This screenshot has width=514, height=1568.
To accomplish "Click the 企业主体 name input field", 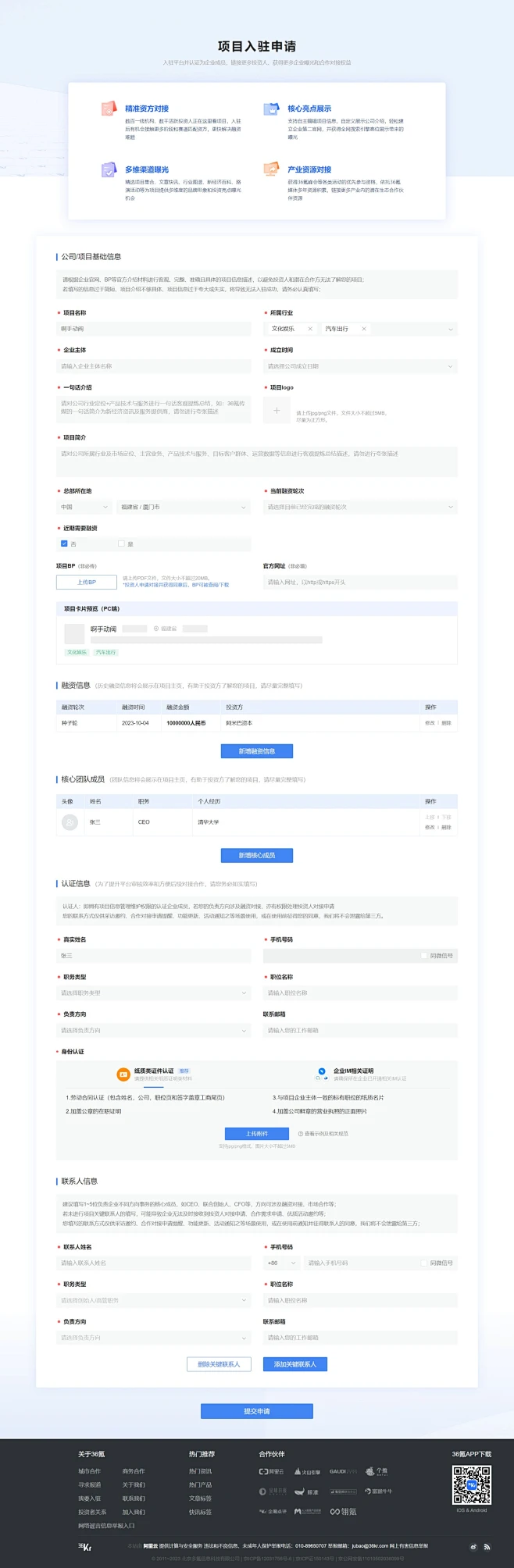I will tap(153, 366).
